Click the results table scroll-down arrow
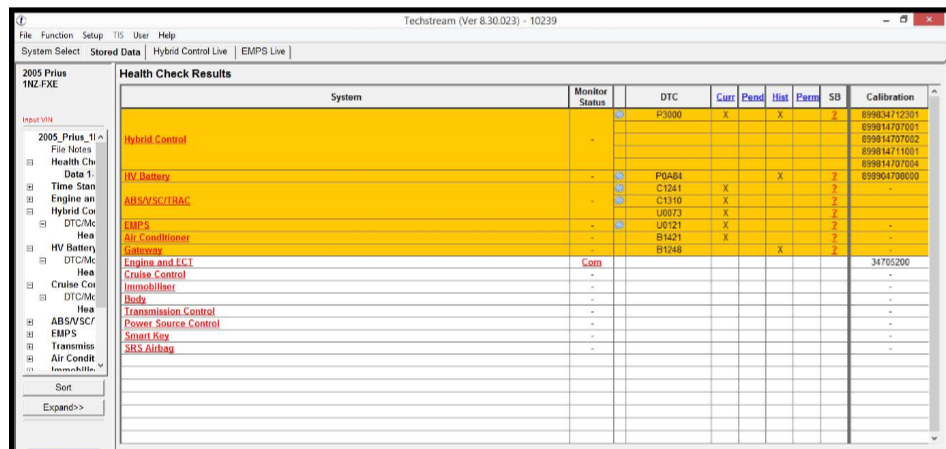 (935, 439)
